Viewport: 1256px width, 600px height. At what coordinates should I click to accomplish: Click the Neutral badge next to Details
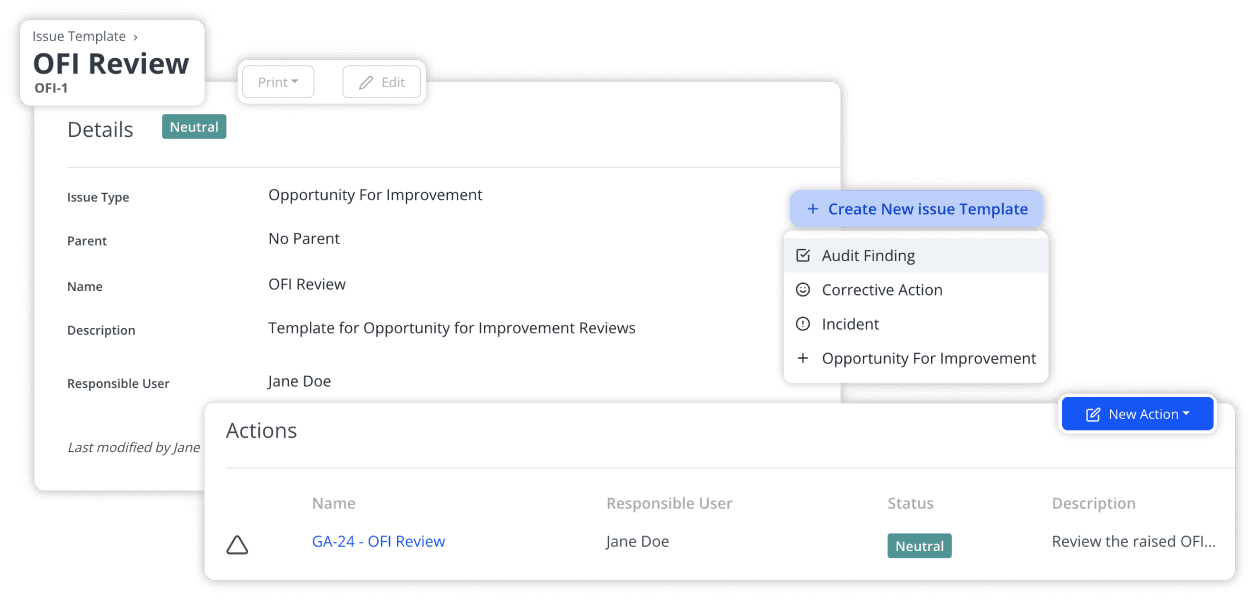pos(194,127)
